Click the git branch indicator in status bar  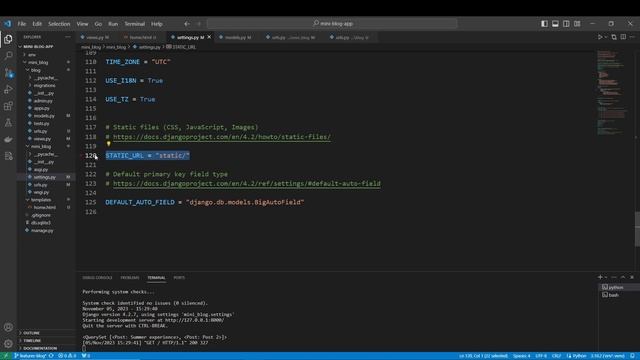30,356
